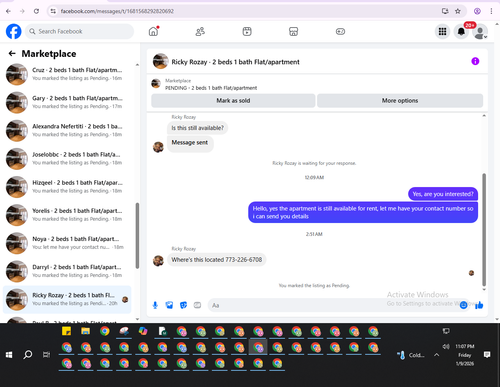Open the account profile avatar menu
The width and height of the screenshot is (500, 387).
(x=480, y=32)
